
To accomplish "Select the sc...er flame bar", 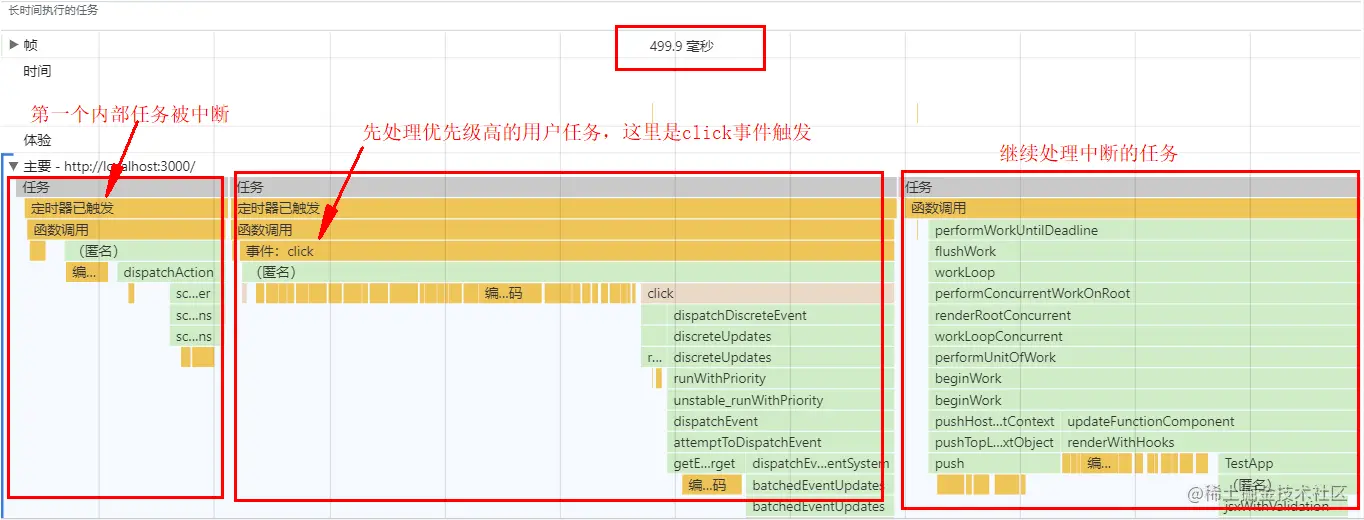I will 194,294.
